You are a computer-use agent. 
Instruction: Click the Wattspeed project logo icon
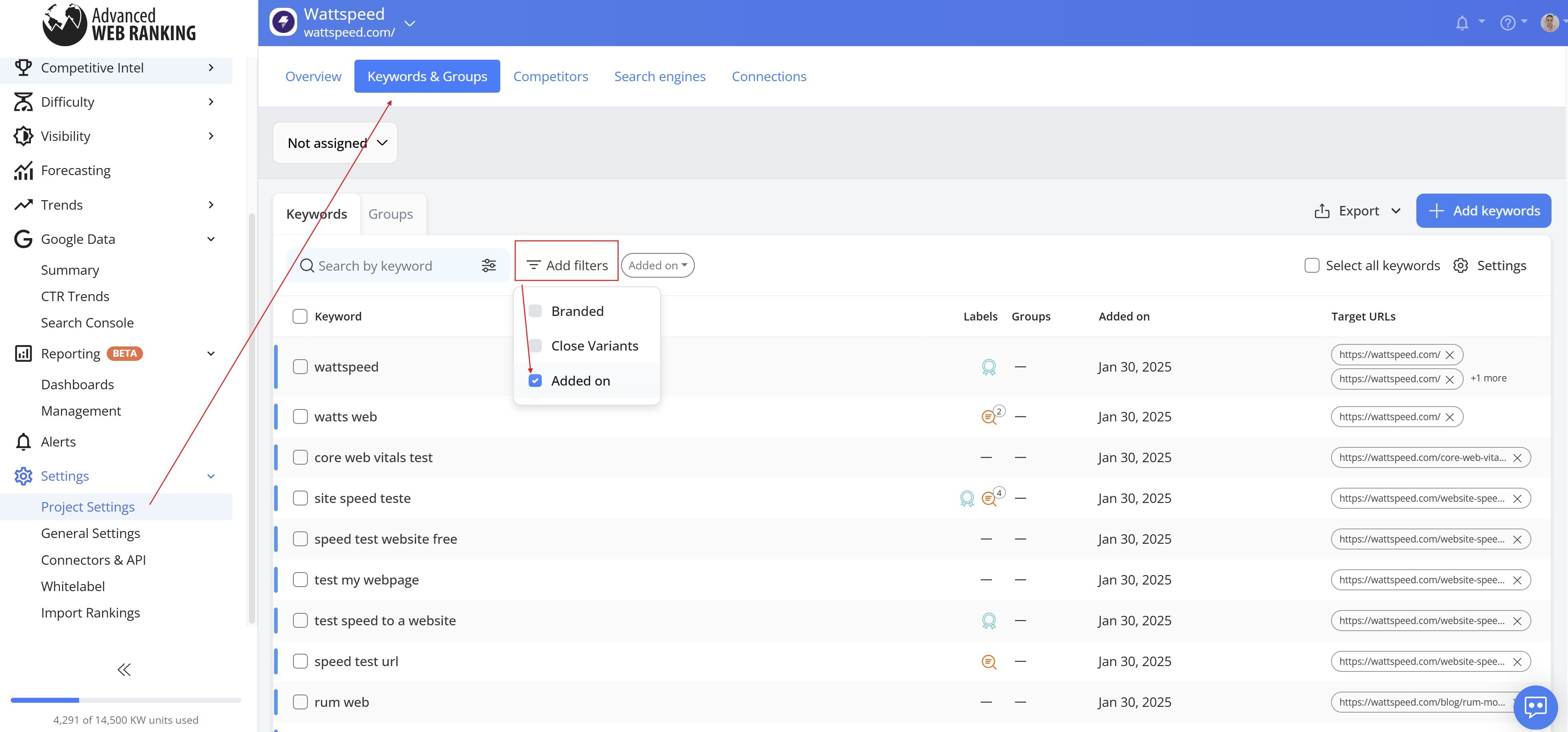[x=283, y=23]
